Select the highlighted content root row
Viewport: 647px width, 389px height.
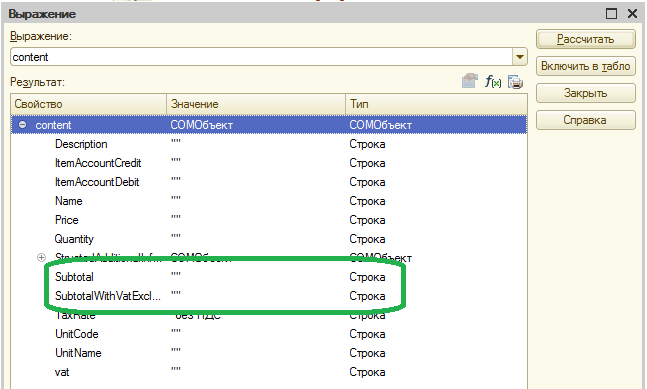click(269, 125)
